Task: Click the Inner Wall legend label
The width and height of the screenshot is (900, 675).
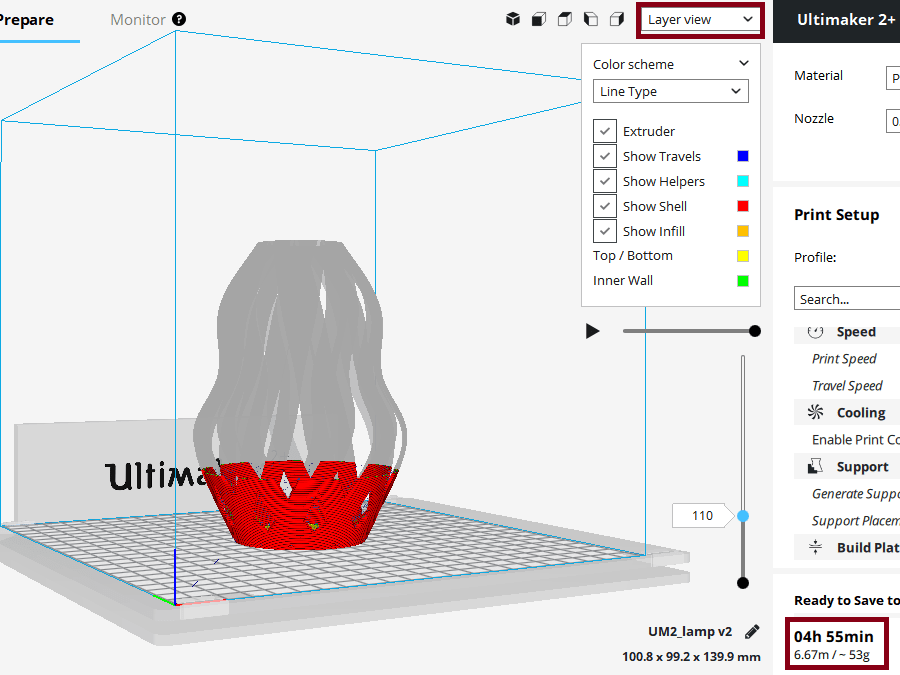Action: [623, 281]
